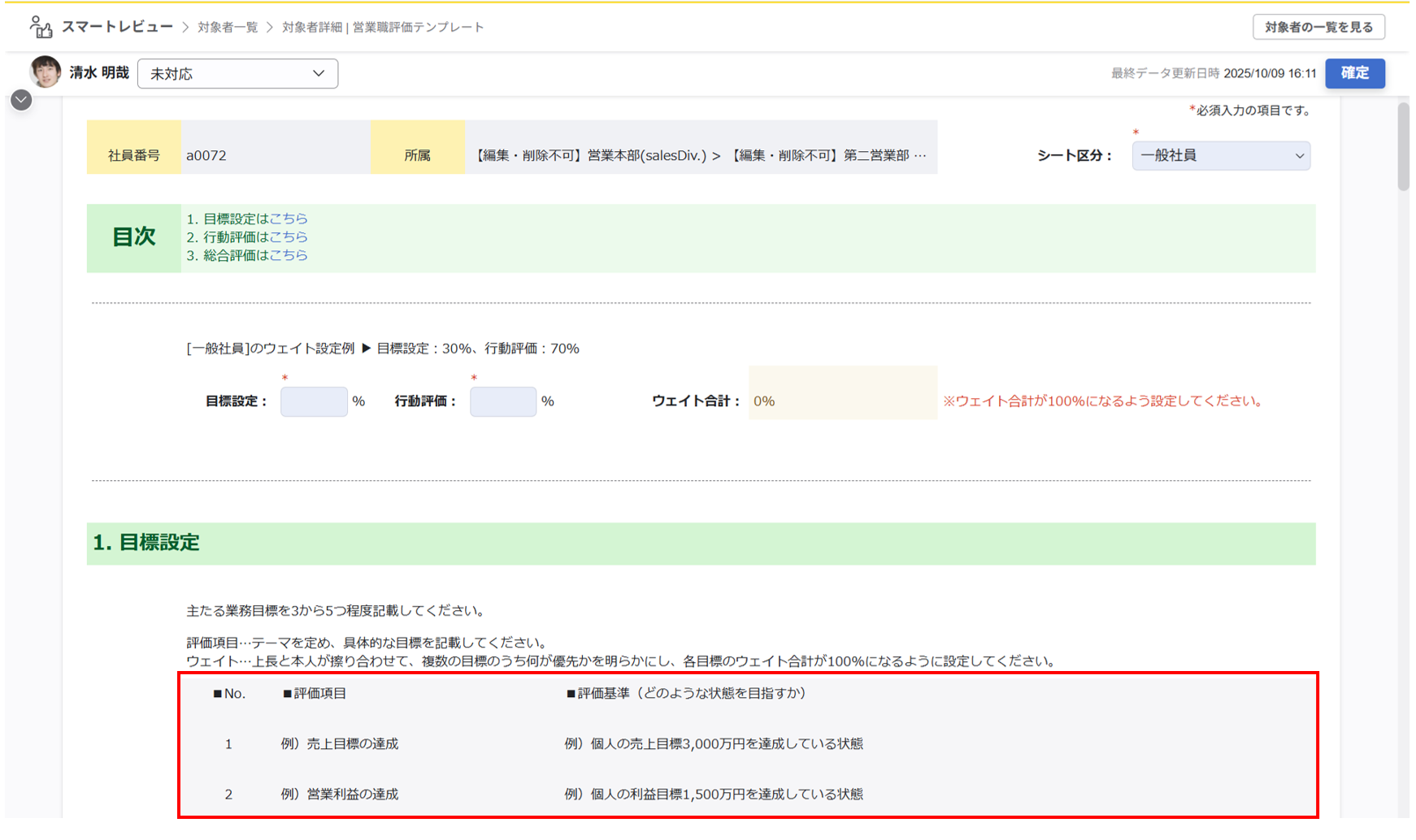1416x840 pixels.
Task: Open the 未対応 status dropdown
Action: pyautogui.click(x=237, y=74)
